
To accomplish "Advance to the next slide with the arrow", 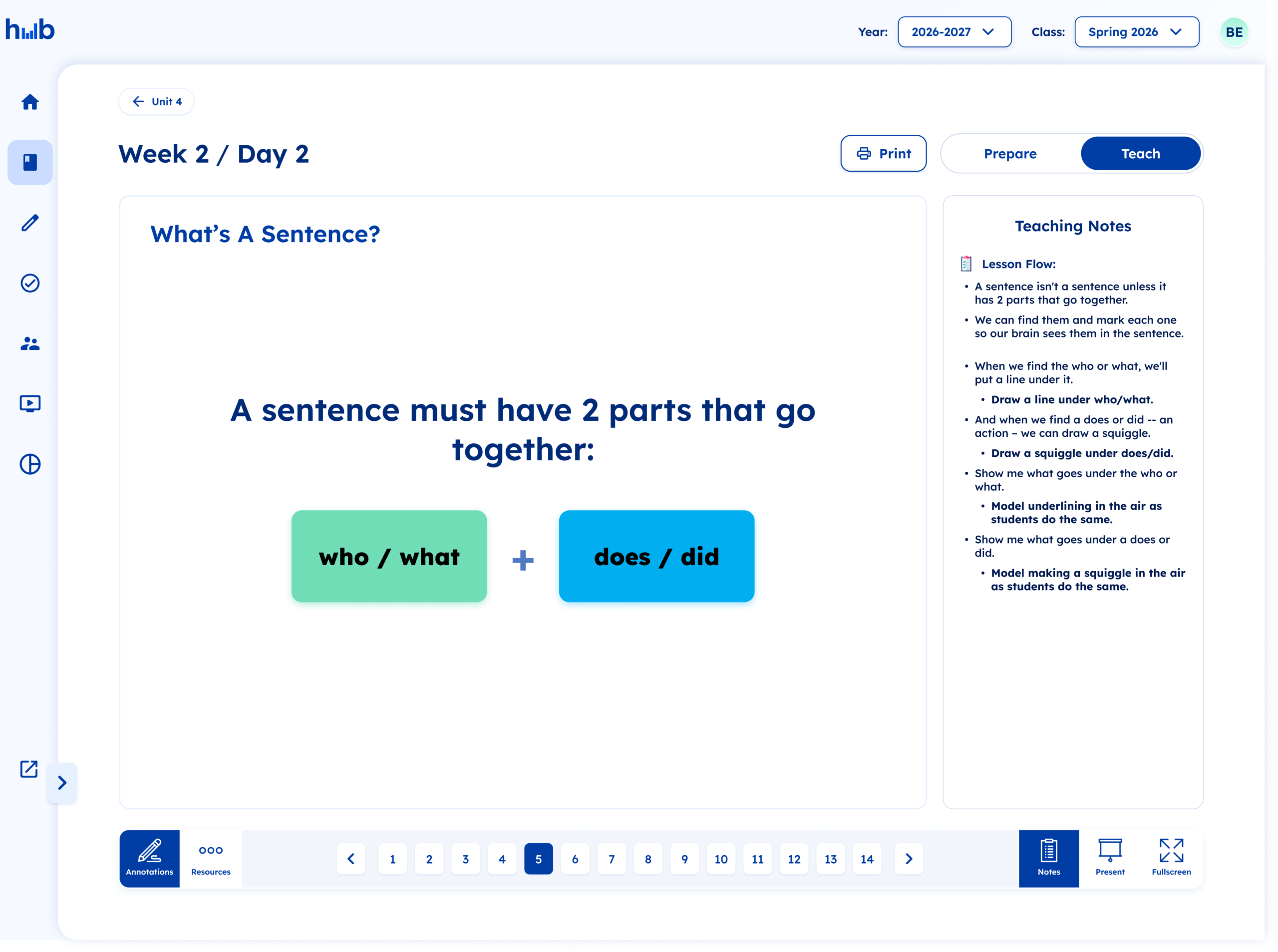I will point(909,859).
